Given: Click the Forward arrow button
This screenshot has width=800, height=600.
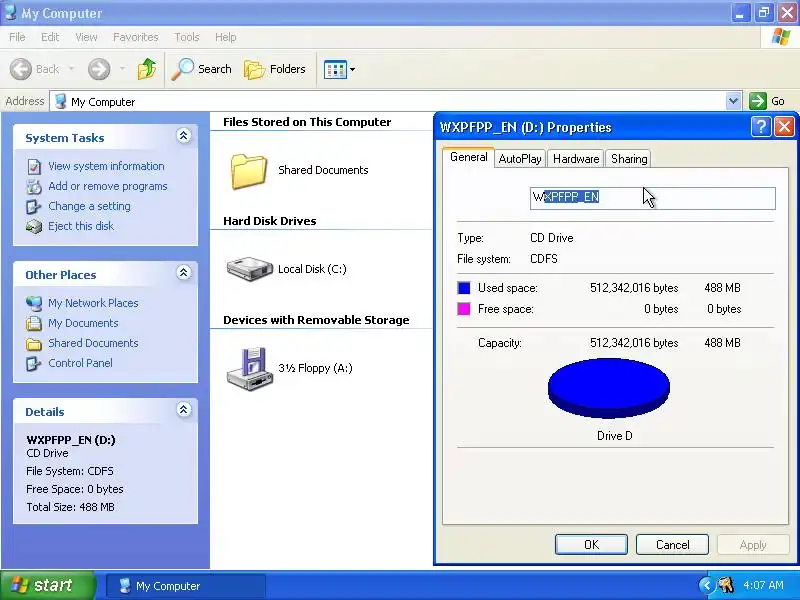Looking at the screenshot, I should click(98, 69).
